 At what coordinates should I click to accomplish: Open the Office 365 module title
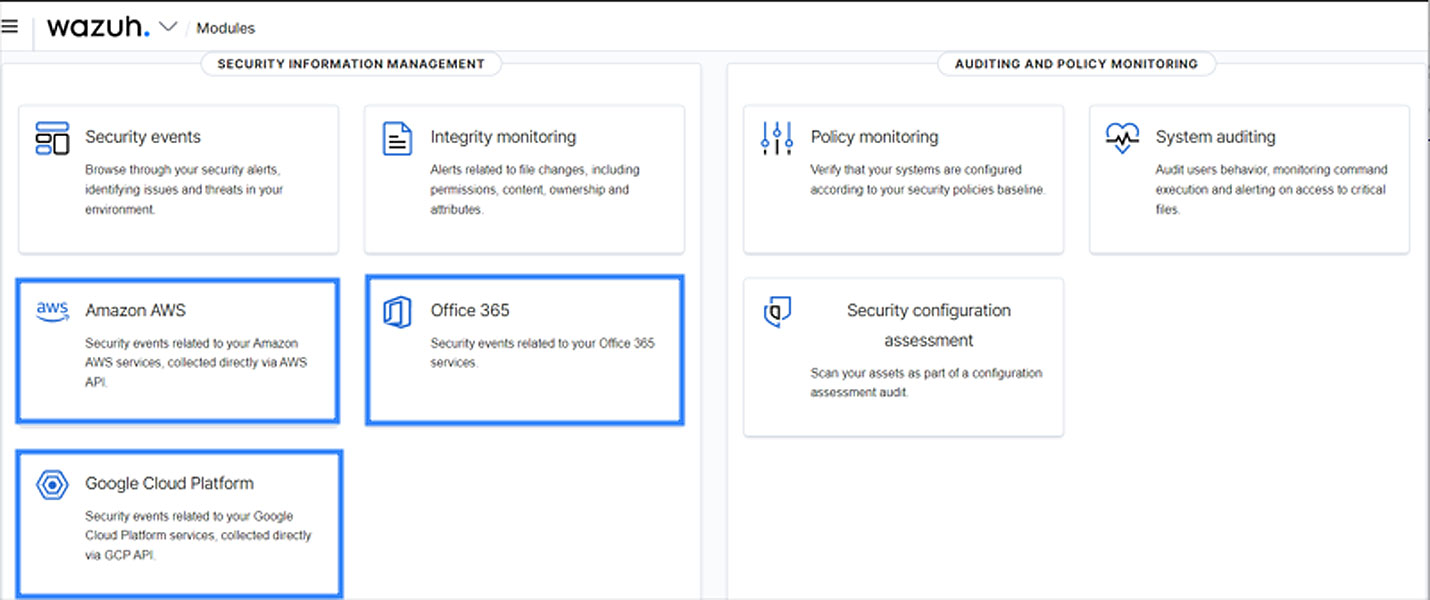point(470,310)
